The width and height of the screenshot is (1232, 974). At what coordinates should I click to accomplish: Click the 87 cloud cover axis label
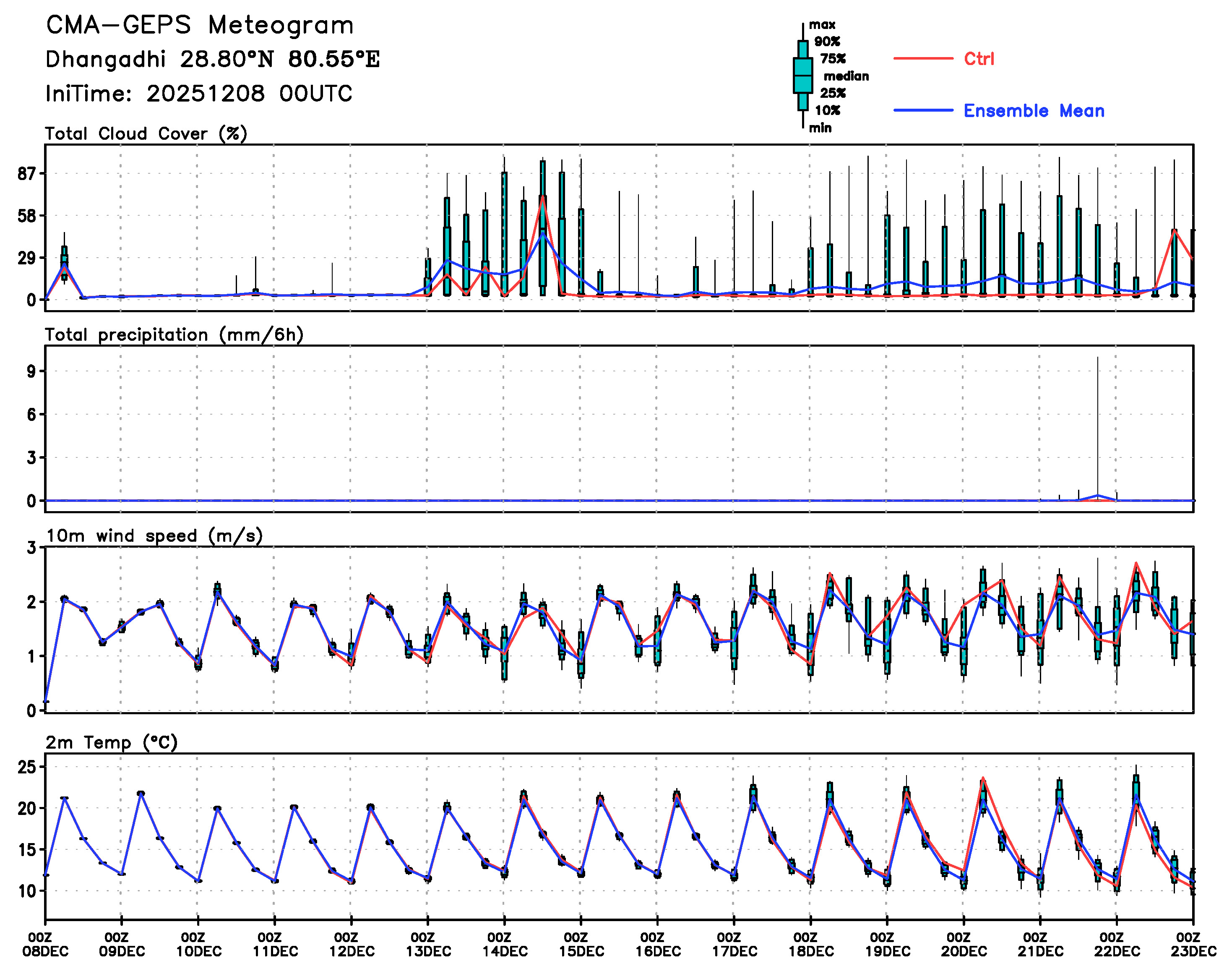(27, 174)
